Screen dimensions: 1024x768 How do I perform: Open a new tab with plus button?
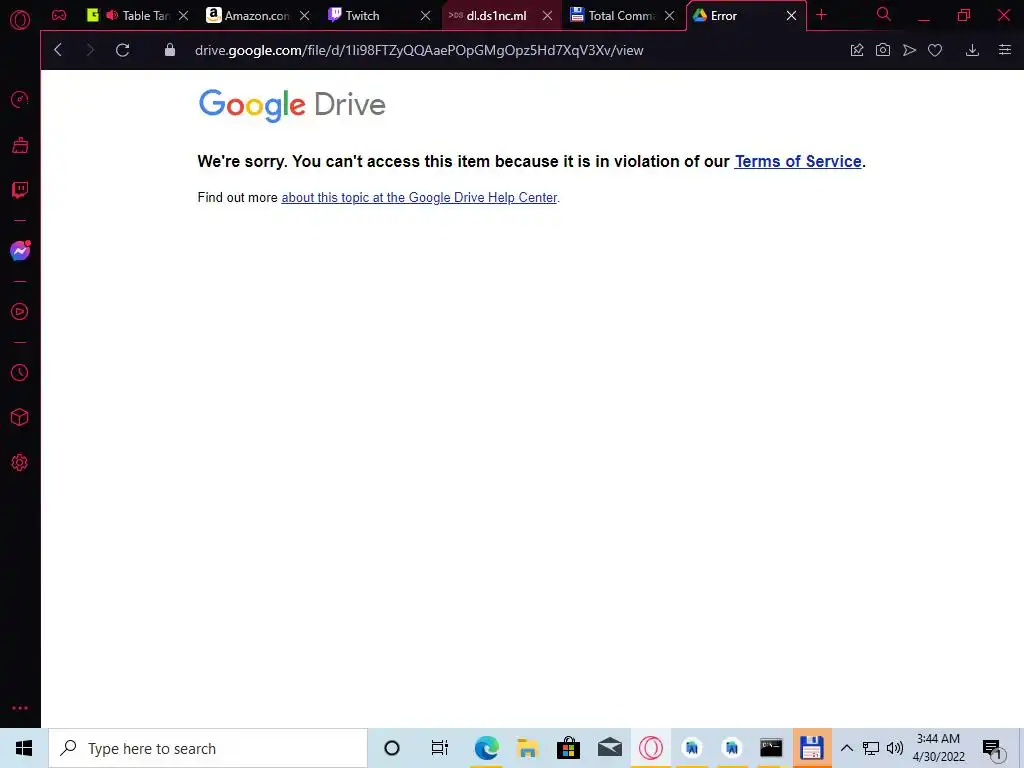tap(822, 15)
